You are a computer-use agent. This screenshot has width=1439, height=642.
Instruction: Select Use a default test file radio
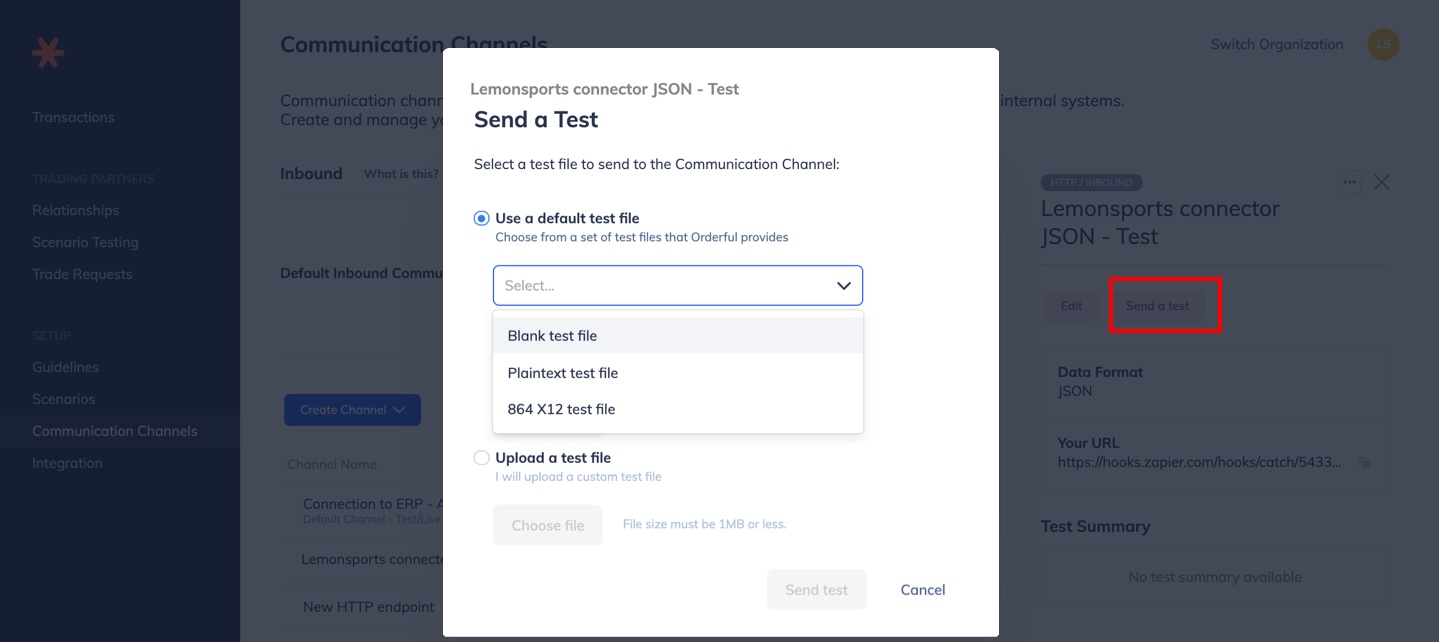tap(482, 218)
